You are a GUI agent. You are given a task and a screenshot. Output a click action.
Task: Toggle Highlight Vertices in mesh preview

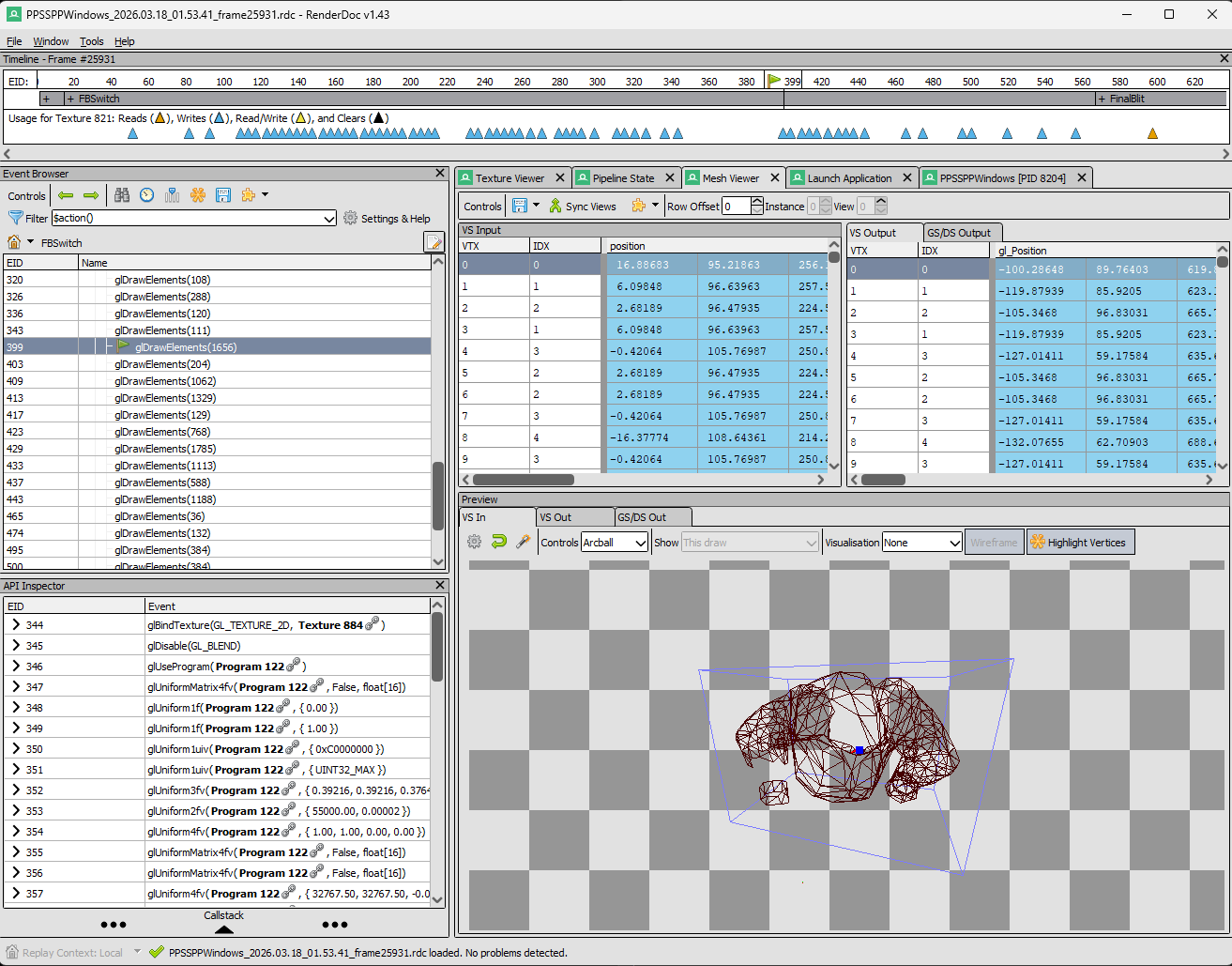1080,543
